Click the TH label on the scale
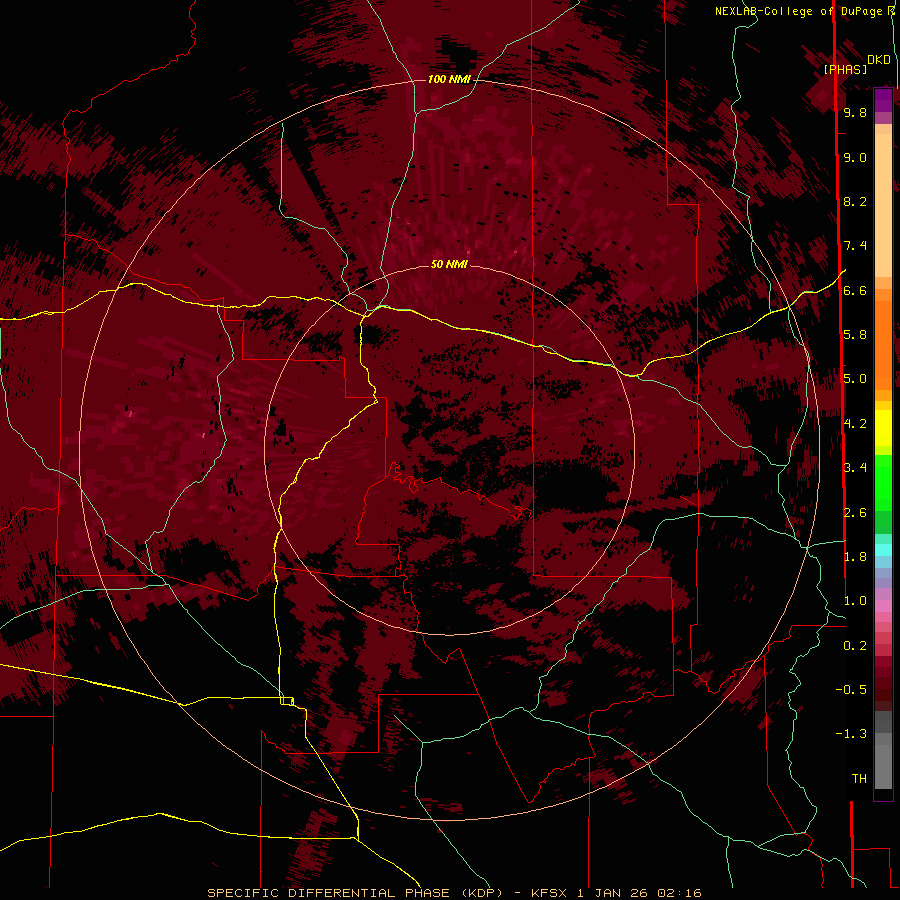This screenshot has height=900, width=900. 859,779
